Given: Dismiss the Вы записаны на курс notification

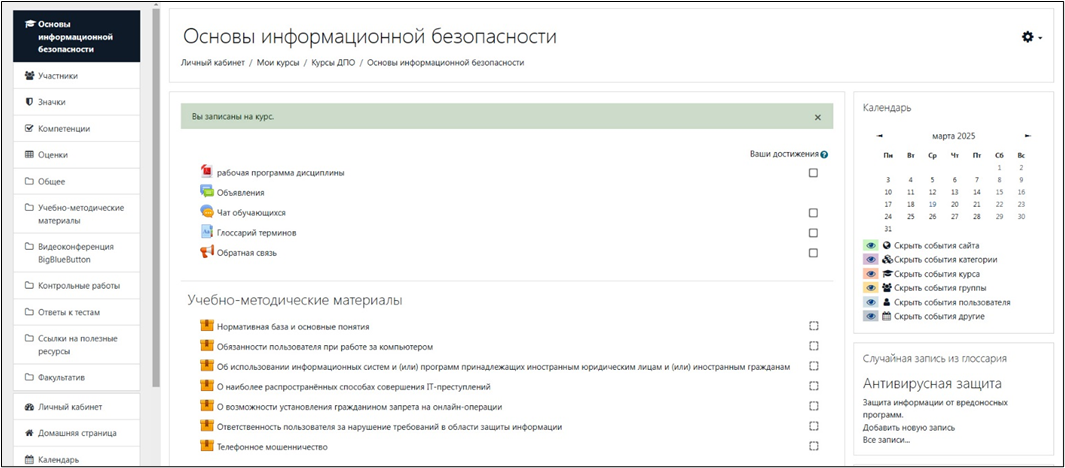Looking at the screenshot, I should (x=817, y=117).
